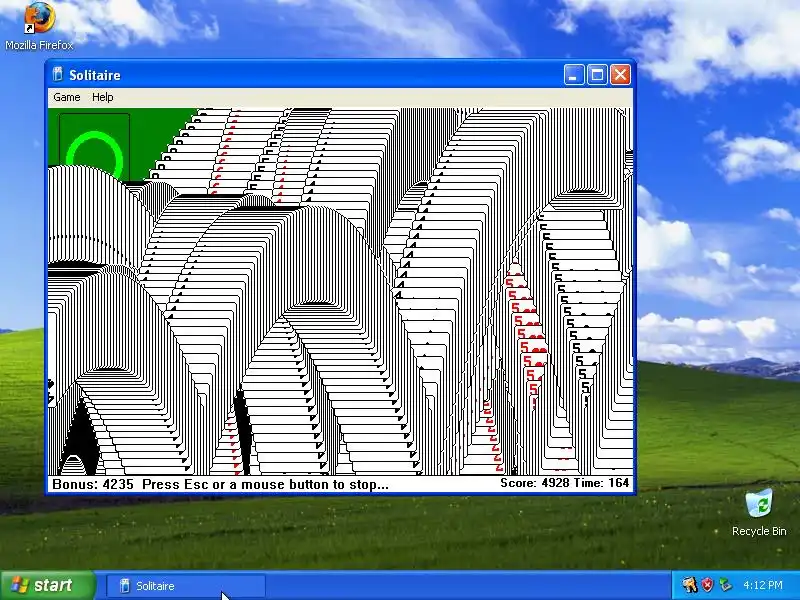
Task: Open the Game menu in Solitaire
Action: click(x=67, y=97)
